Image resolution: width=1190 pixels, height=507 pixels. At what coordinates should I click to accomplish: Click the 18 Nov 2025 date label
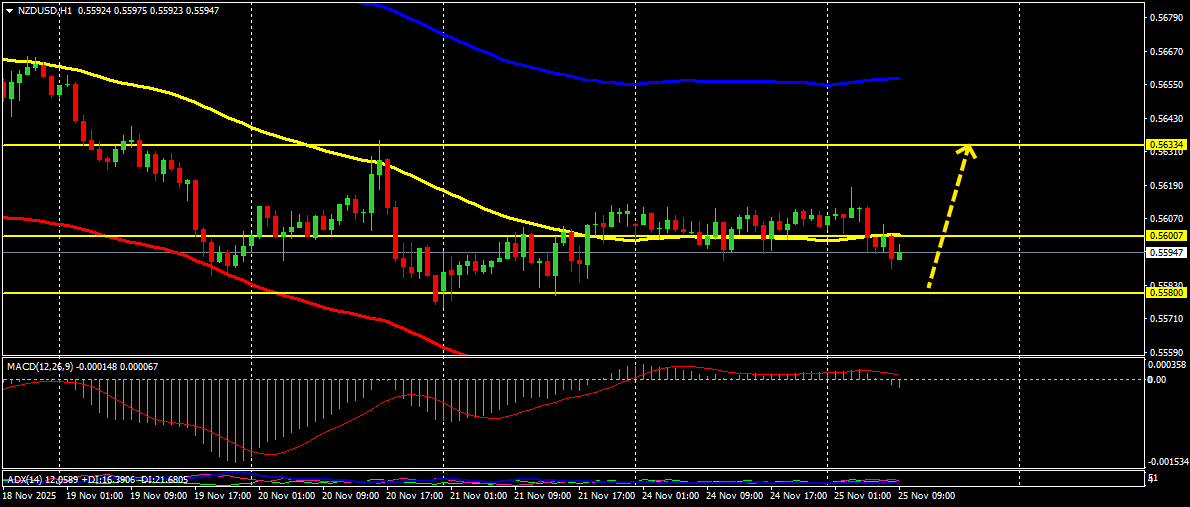tap(28, 496)
